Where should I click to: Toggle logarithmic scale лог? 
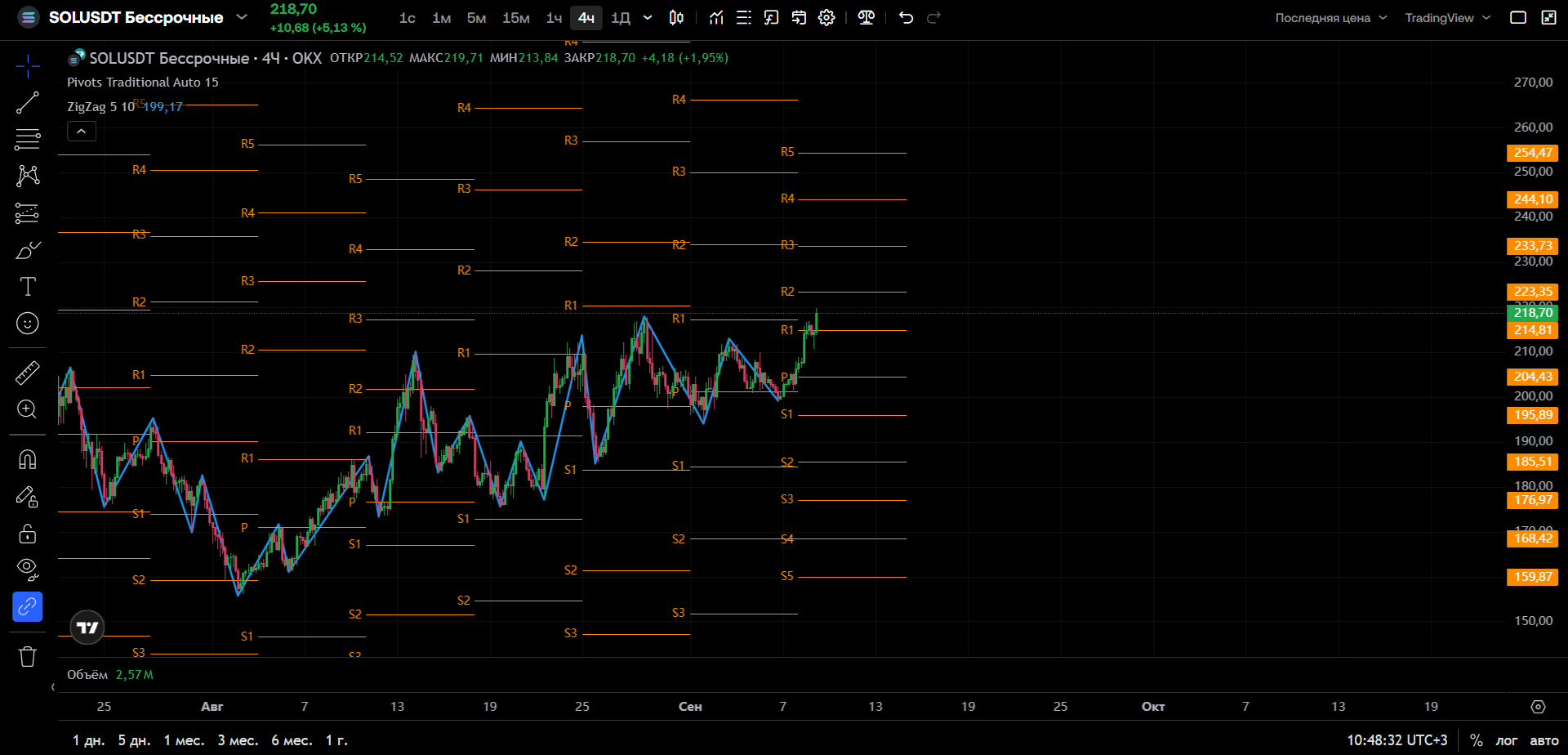[1506, 740]
